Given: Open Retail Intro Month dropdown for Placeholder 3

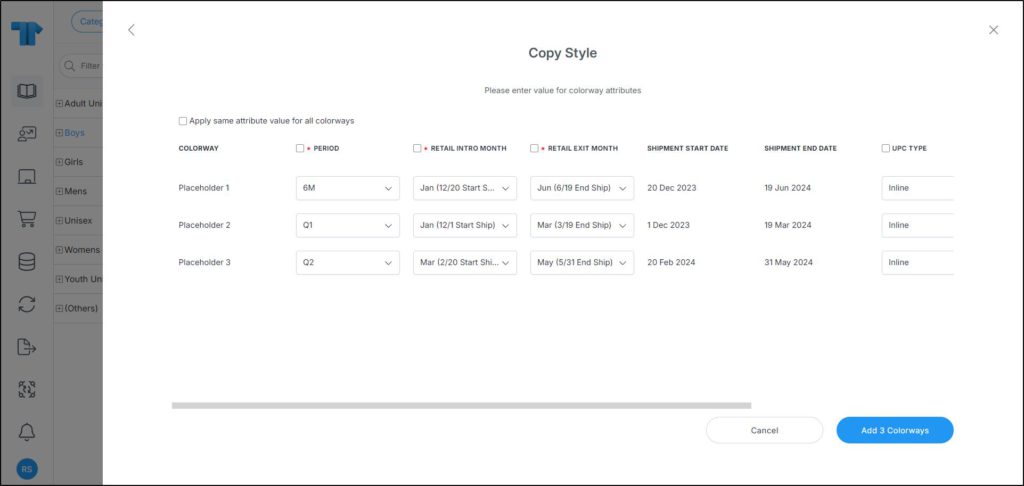Looking at the screenshot, I should (465, 263).
